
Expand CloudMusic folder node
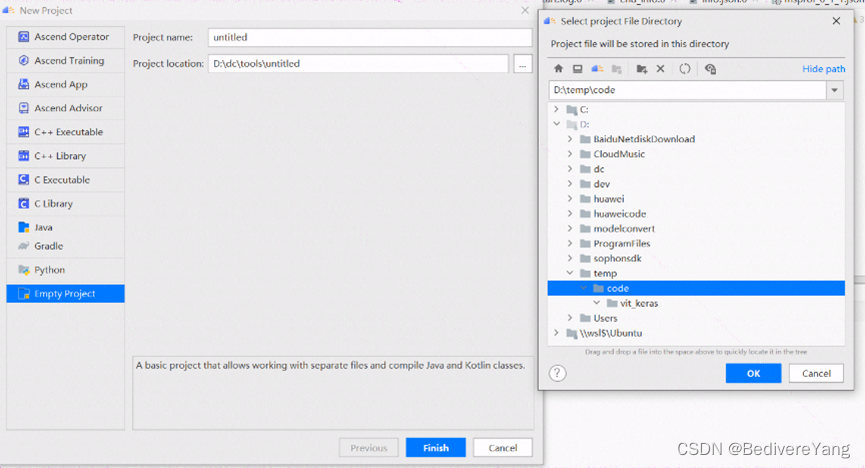(570, 154)
